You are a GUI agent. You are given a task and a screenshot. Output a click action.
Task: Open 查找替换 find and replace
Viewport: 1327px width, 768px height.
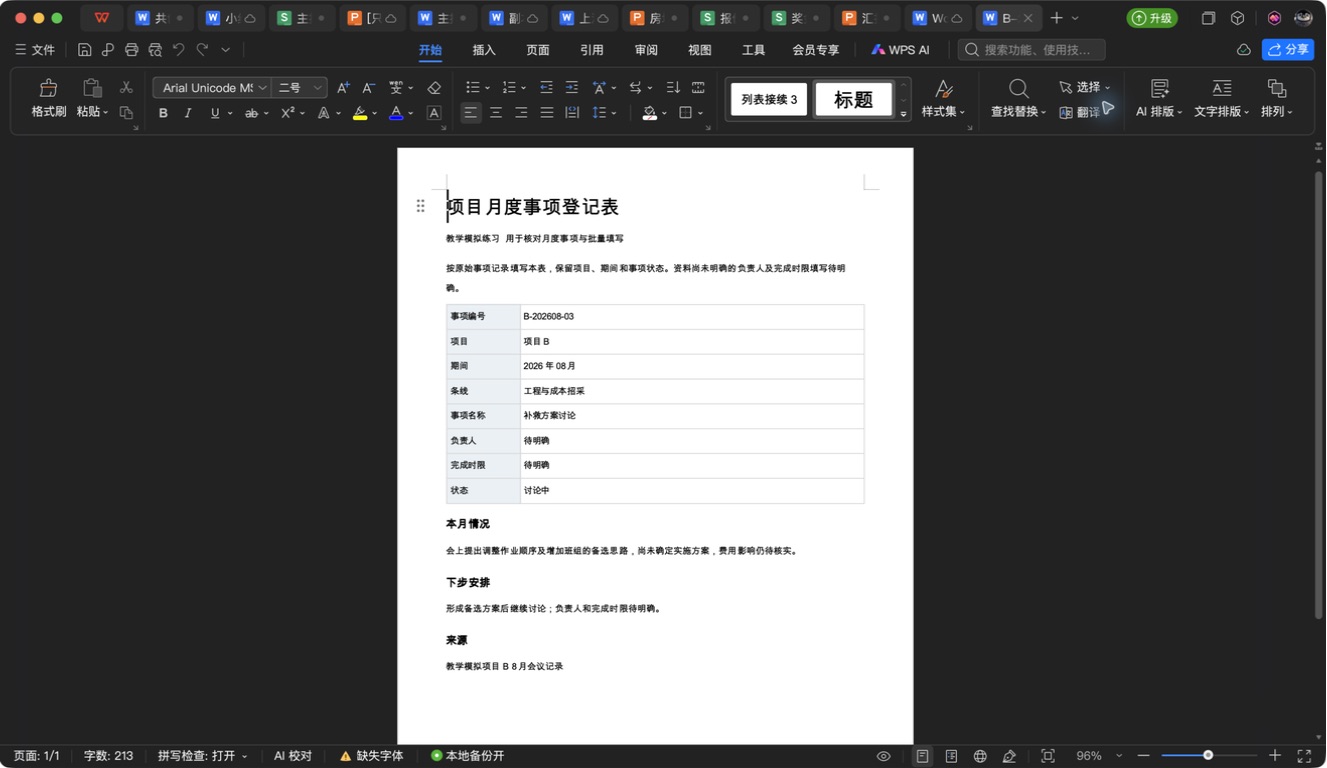1018,99
